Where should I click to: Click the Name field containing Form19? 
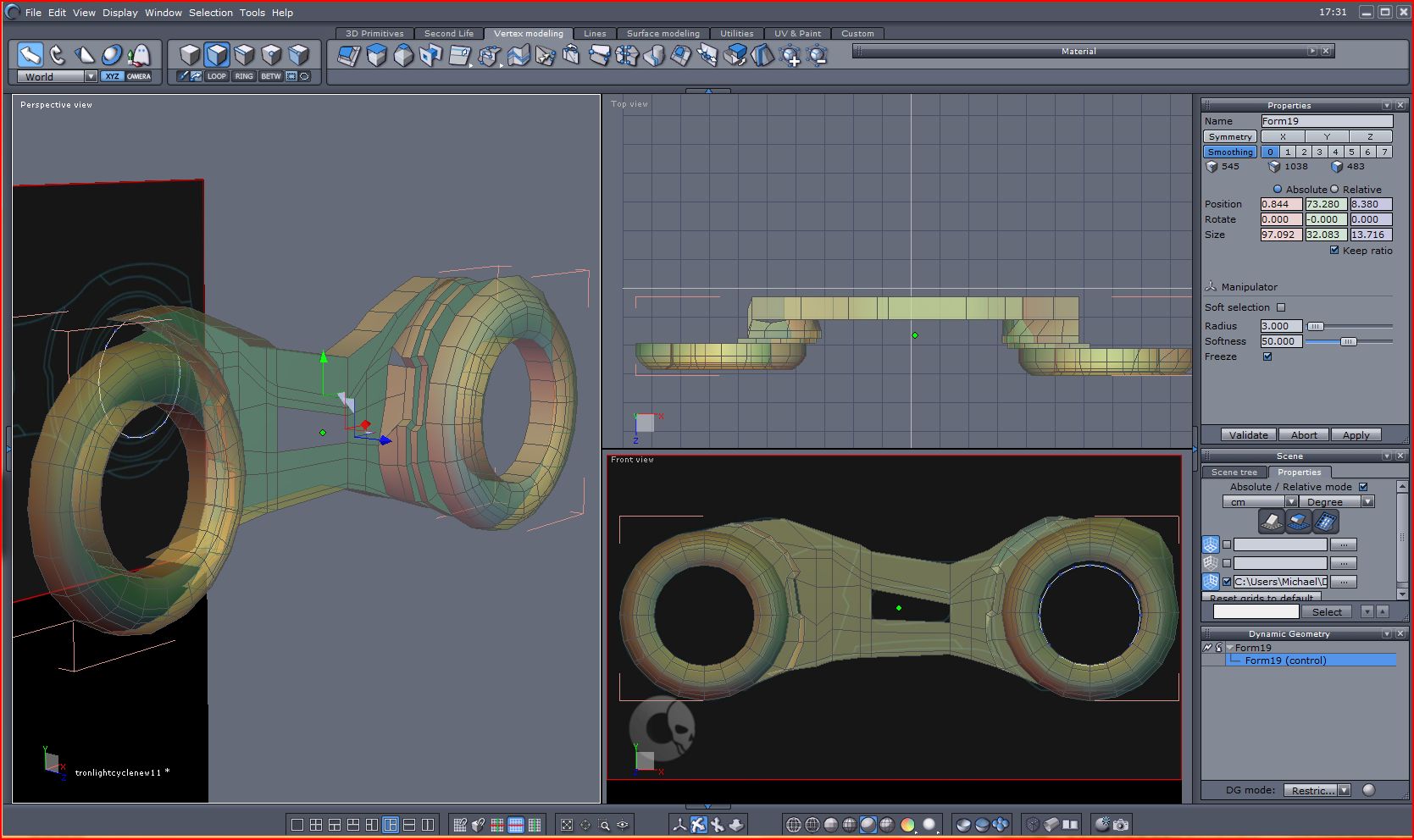(x=1326, y=121)
